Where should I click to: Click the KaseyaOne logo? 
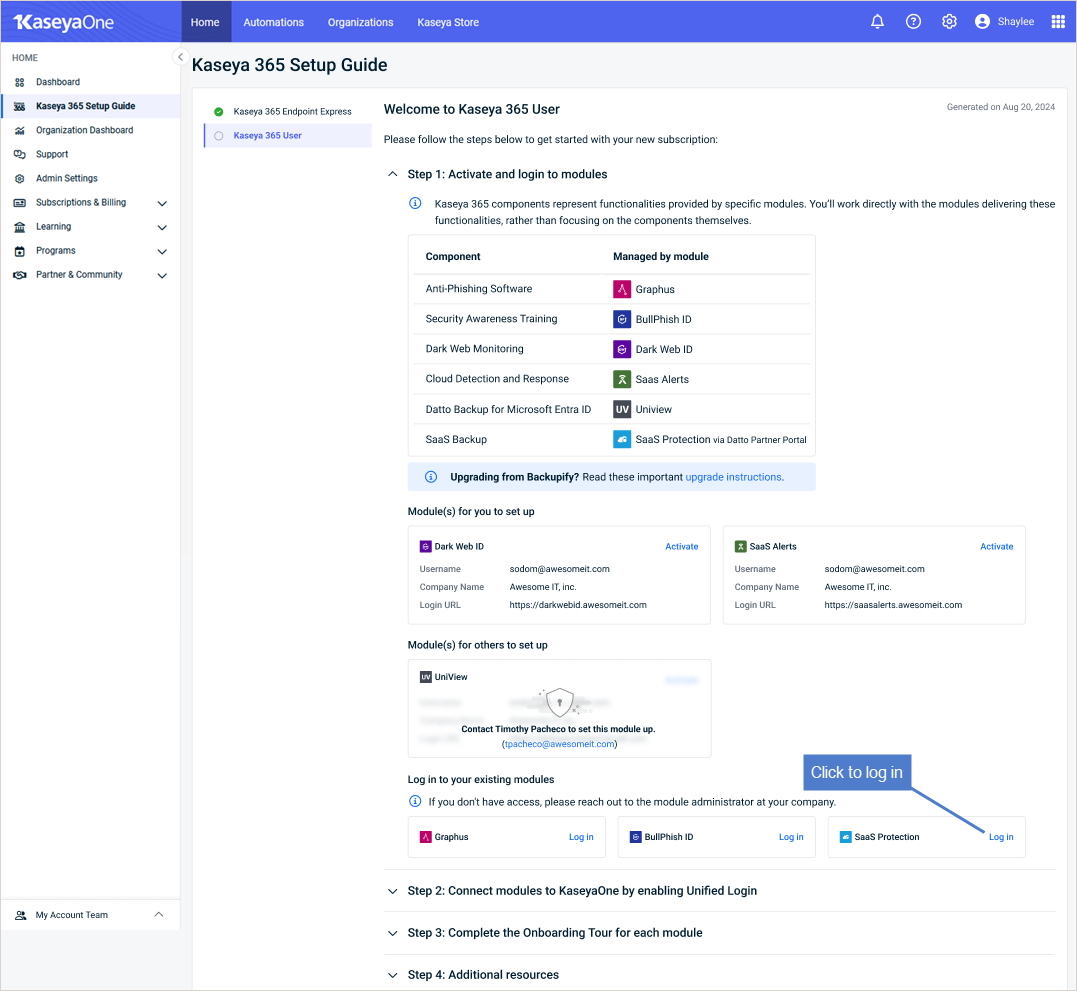tap(64, 22)
